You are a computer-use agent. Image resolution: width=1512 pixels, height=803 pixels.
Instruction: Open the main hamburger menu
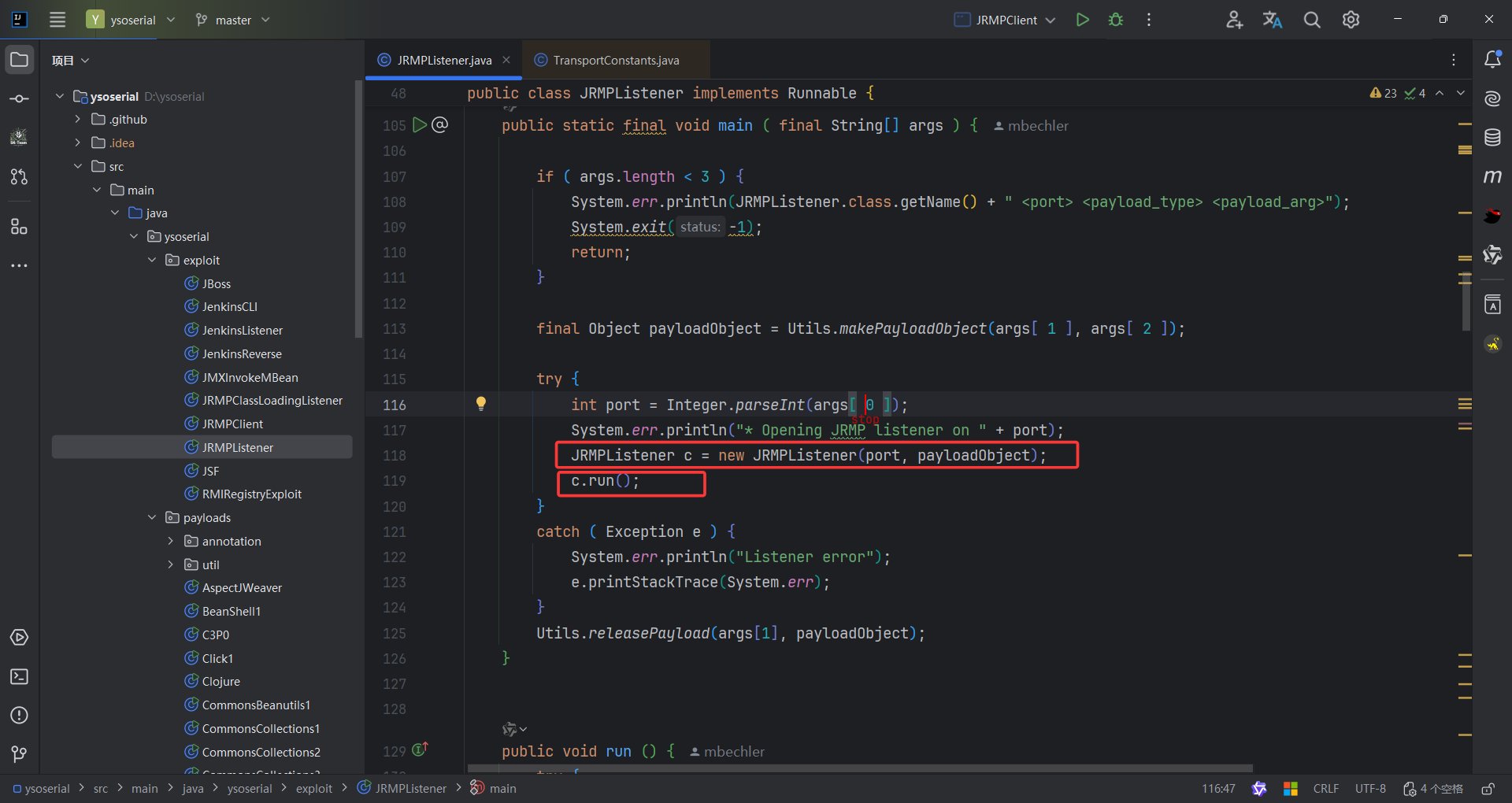[x=57, y=20]
